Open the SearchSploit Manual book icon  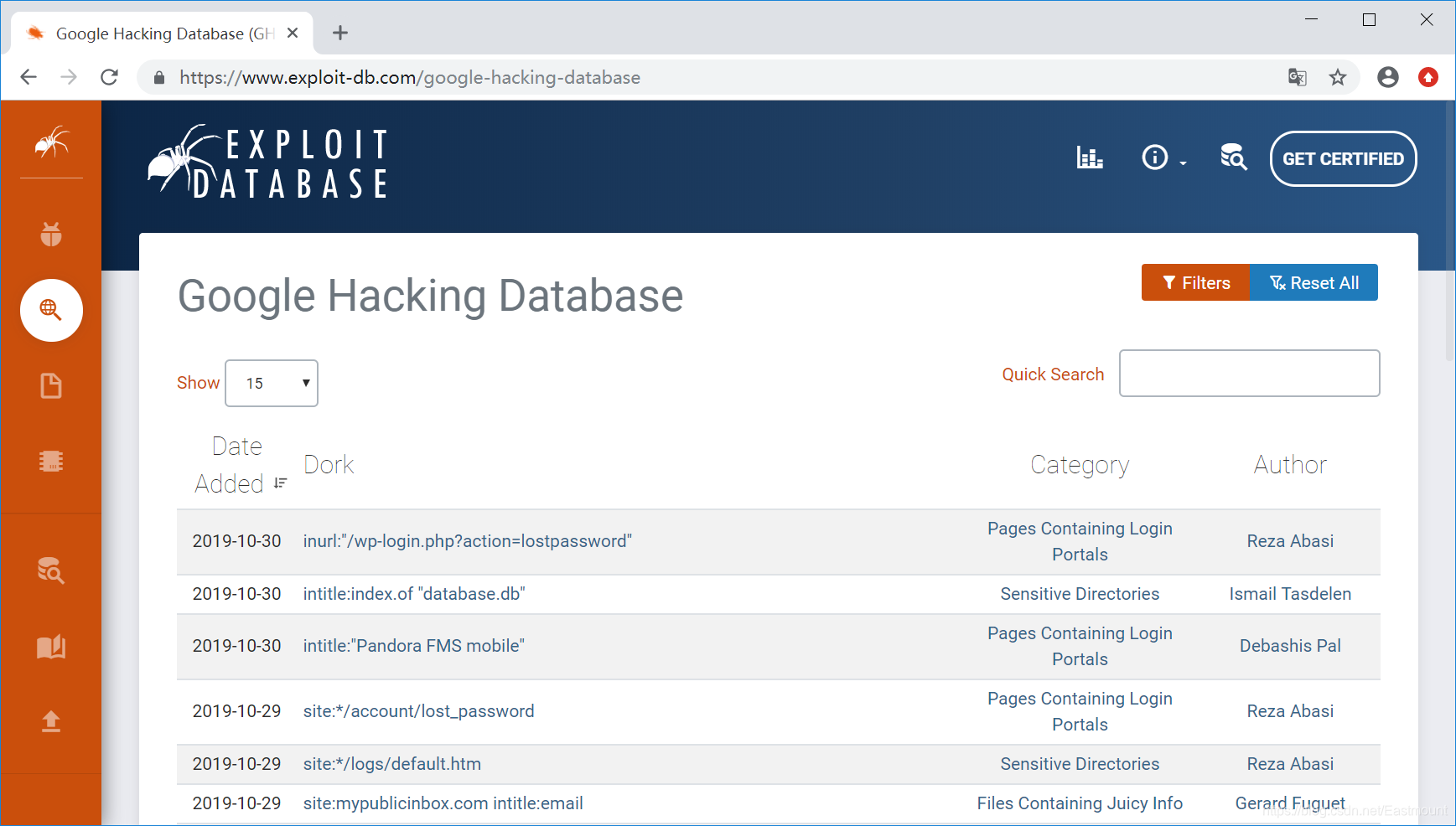coord(51,647)
